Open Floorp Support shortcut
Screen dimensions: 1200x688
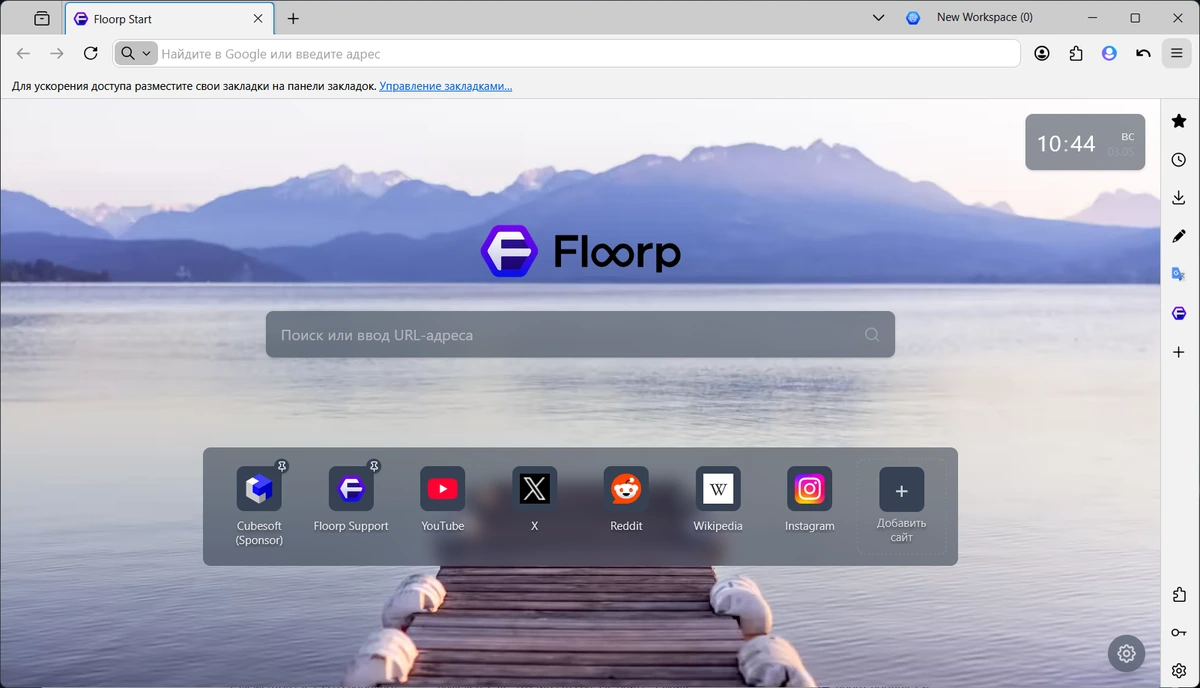351,500
